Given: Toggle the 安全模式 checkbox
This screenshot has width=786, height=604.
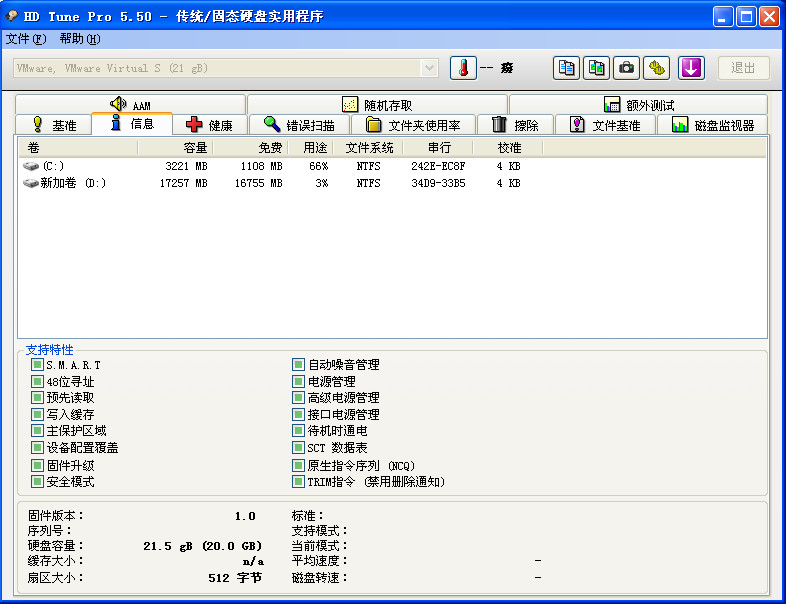Looking at the screenshot, I should coord(37,482).
